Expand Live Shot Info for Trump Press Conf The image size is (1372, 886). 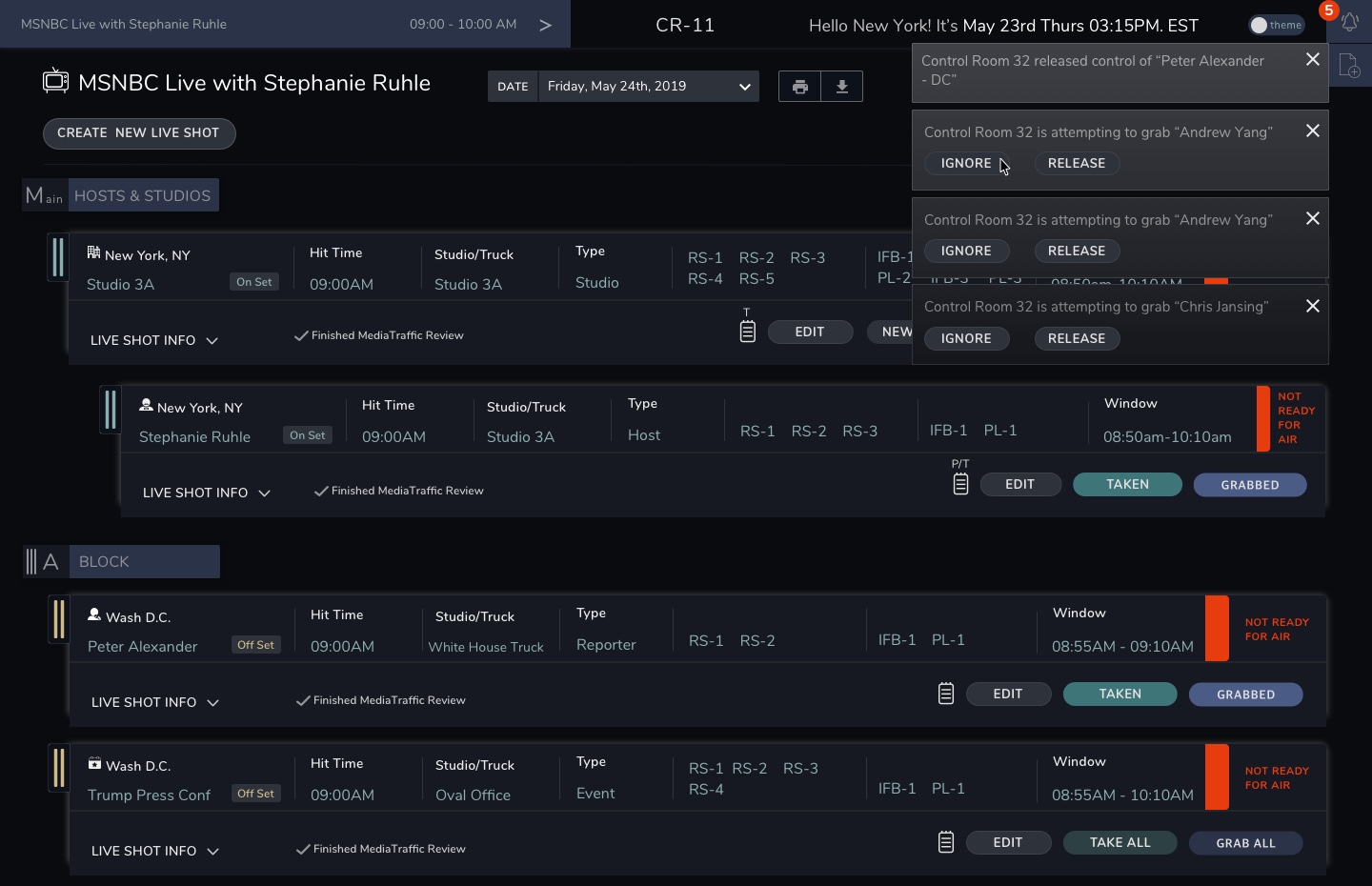pos(155,851)
